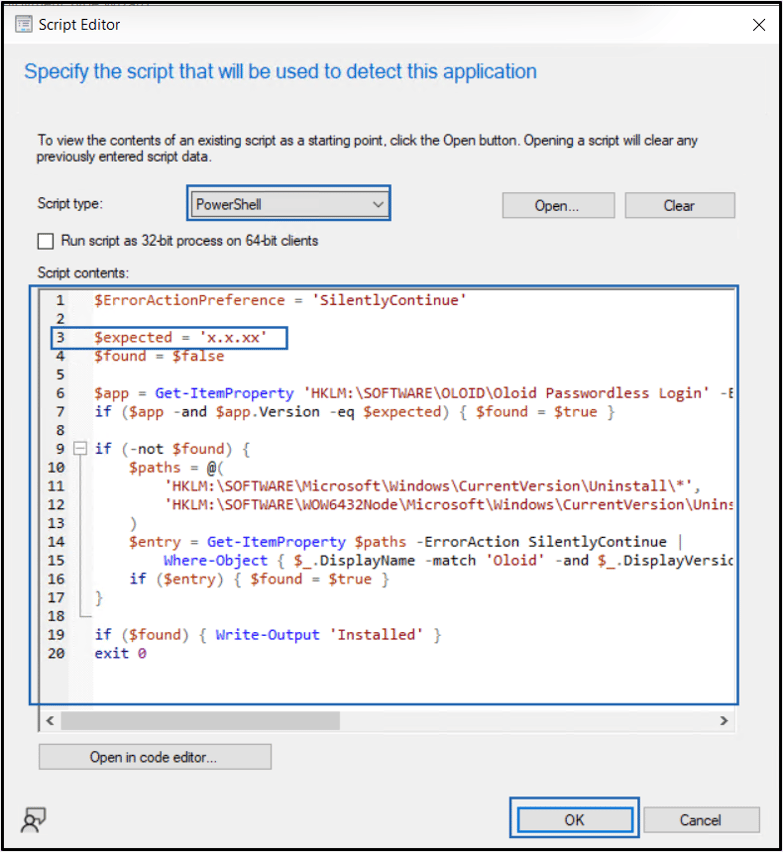Click the heading about detecting this application
This screenshot has width=783, height=852.
280,72
